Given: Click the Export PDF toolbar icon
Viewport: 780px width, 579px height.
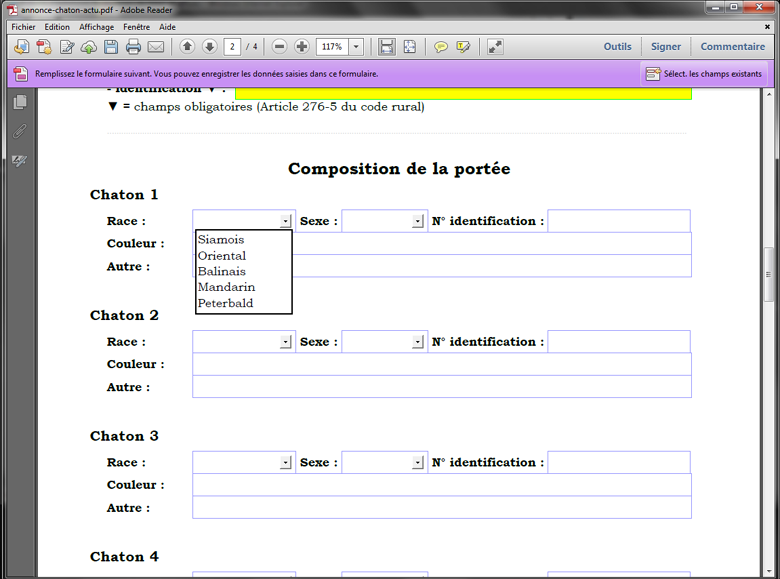Looking at the screenshot, I should point(44,47).
